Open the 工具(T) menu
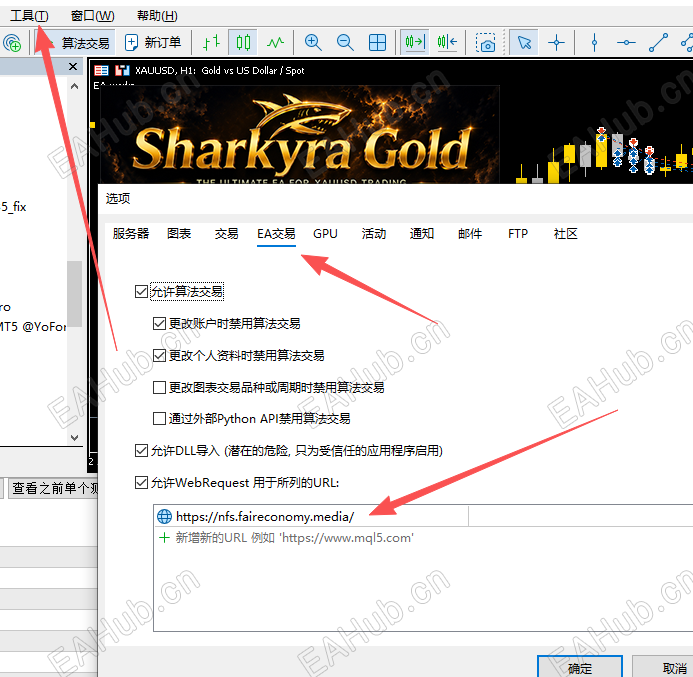Viewport: 693px width, 677px height. click(29, 16)
